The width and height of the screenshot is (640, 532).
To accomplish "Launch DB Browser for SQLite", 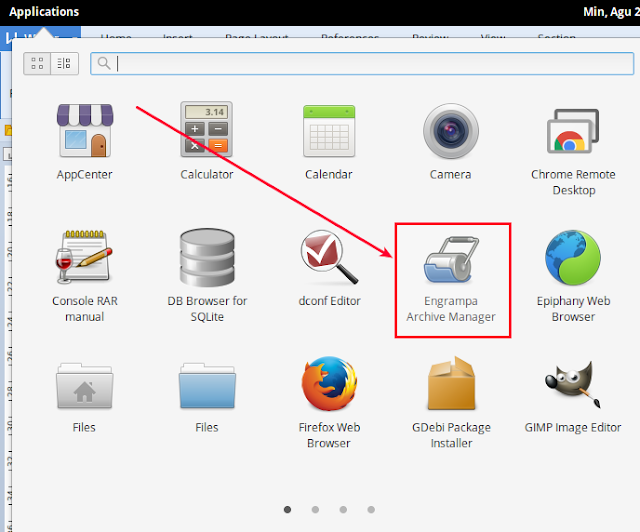I will pyautogui.click(x=207, y=276).
